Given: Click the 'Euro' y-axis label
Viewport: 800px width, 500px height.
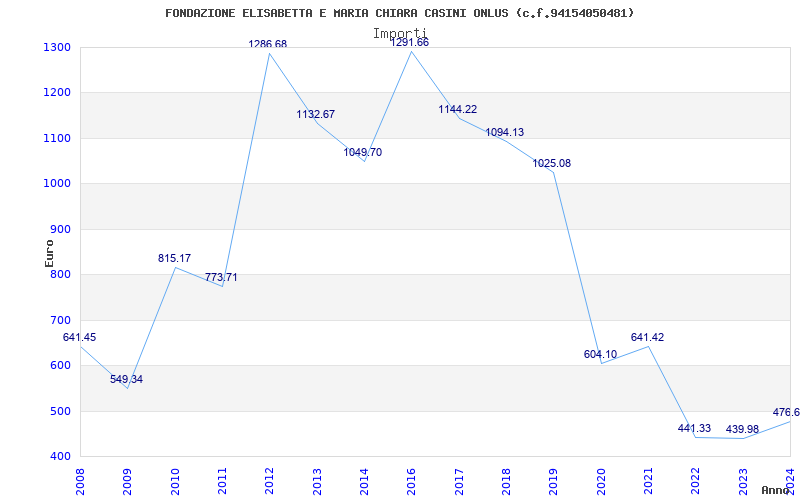Looking at the screenshot, I should 49,253.
